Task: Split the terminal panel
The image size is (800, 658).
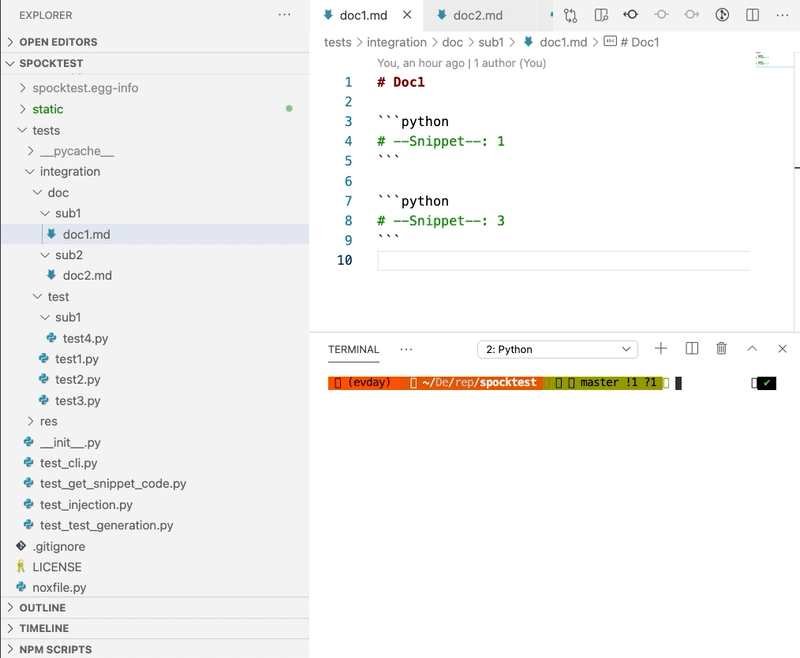Action: 692,348
